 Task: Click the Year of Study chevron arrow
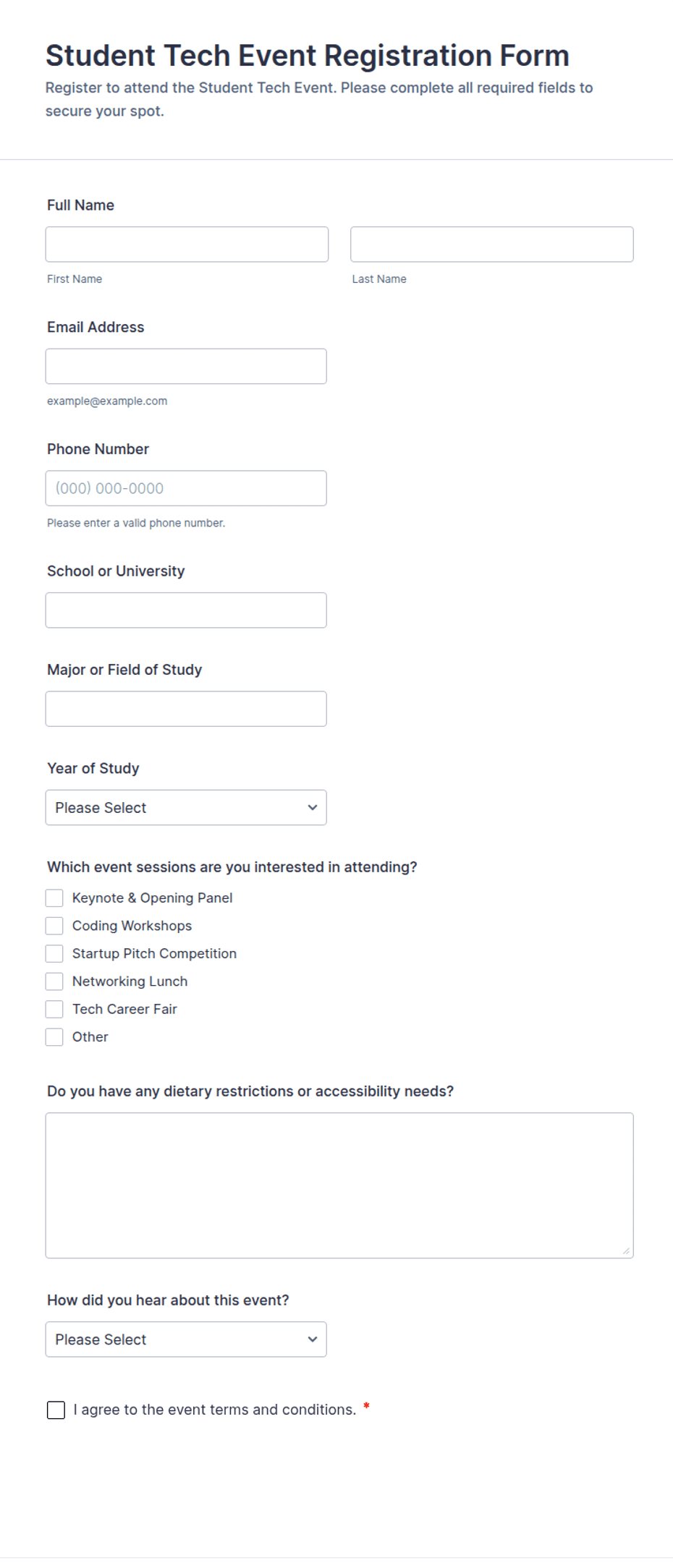pyautogui.click(x=313, y=808)
